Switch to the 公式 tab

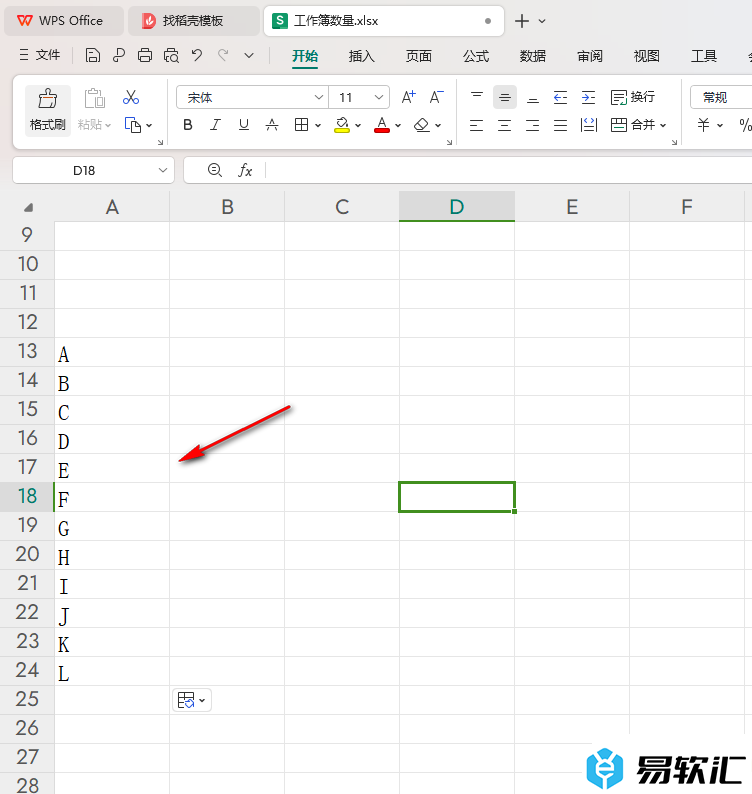point(476,56)
